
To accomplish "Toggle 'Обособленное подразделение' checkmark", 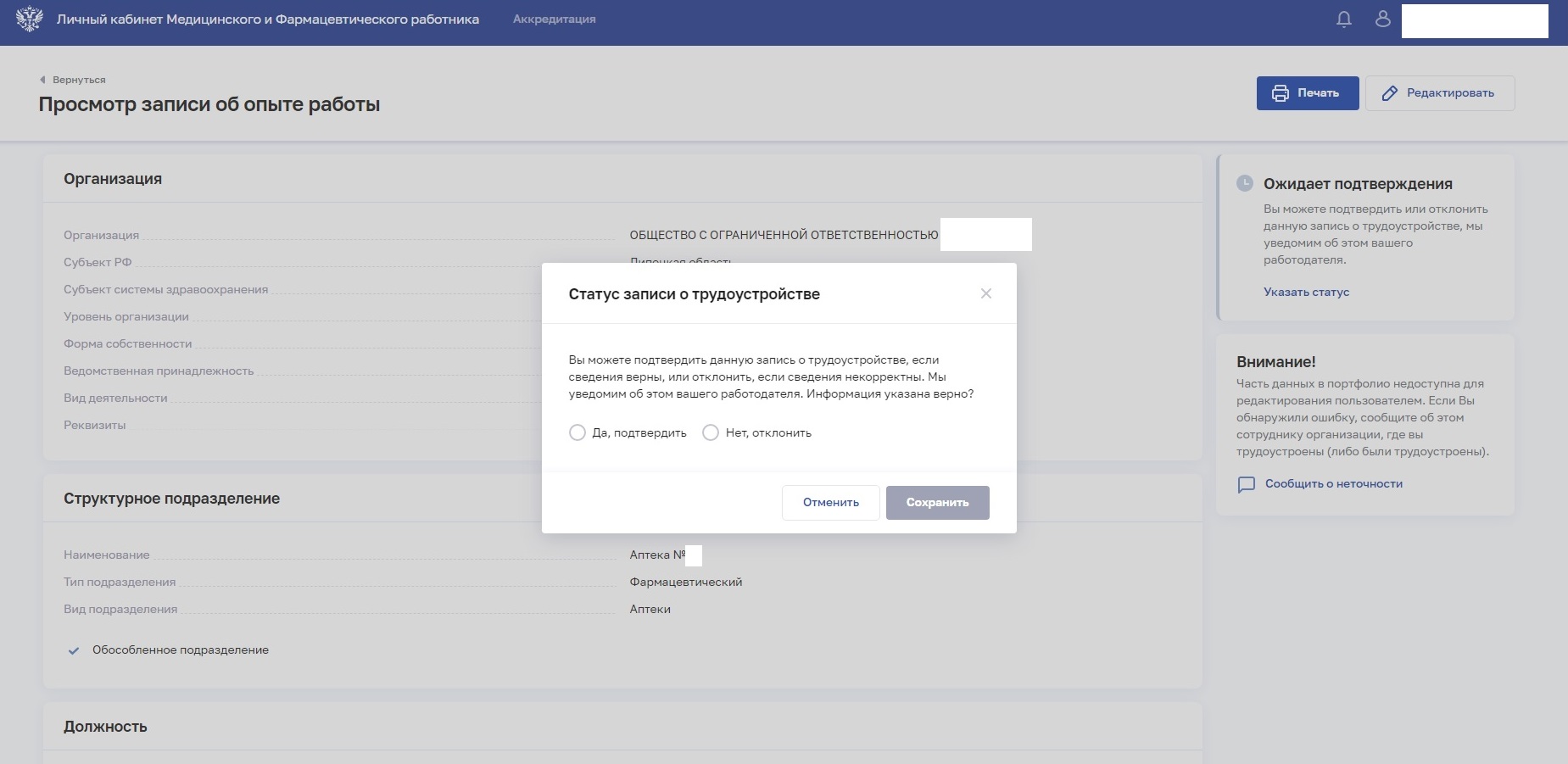I will tap(74, 650).
